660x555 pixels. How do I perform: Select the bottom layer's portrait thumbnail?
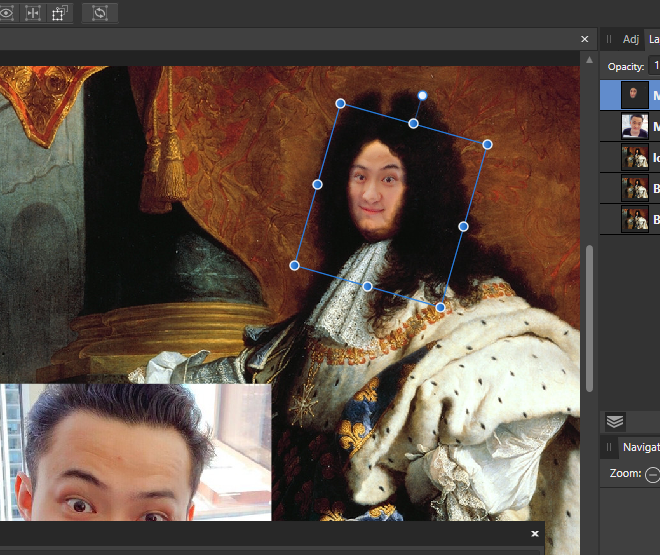pyautogui.click(x=635, y=219)
